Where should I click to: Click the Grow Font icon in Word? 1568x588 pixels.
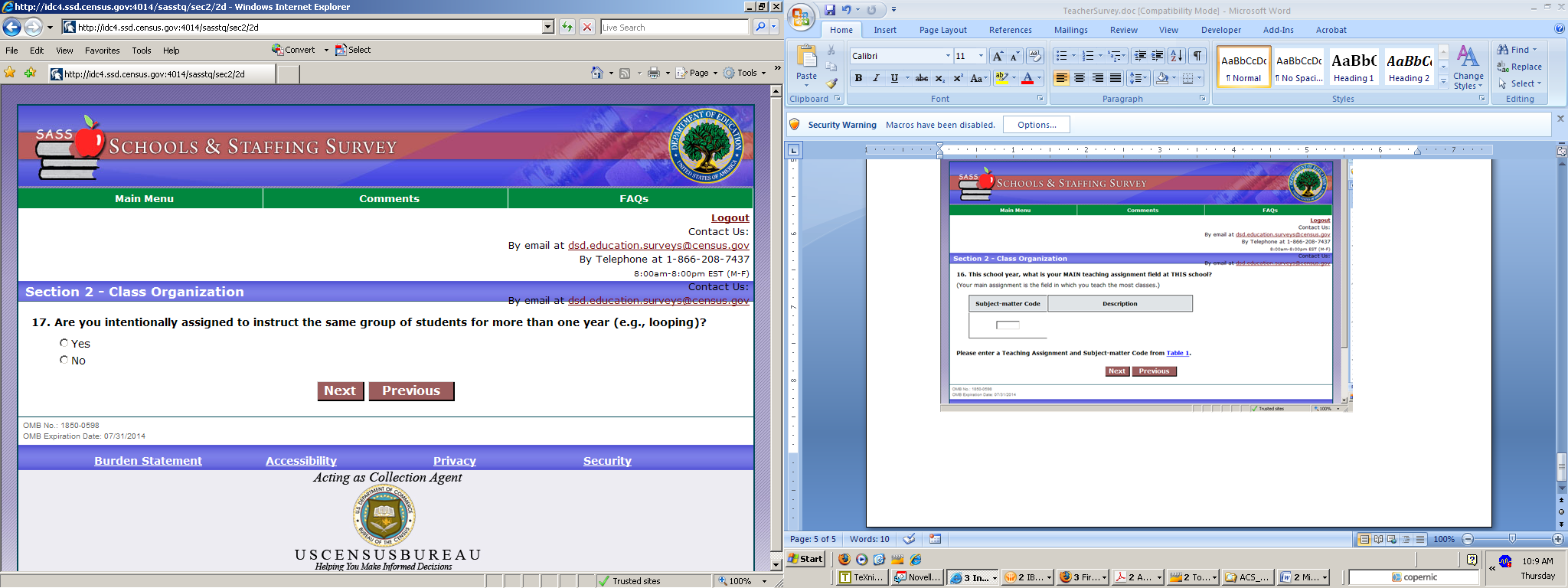coord(997,56)
